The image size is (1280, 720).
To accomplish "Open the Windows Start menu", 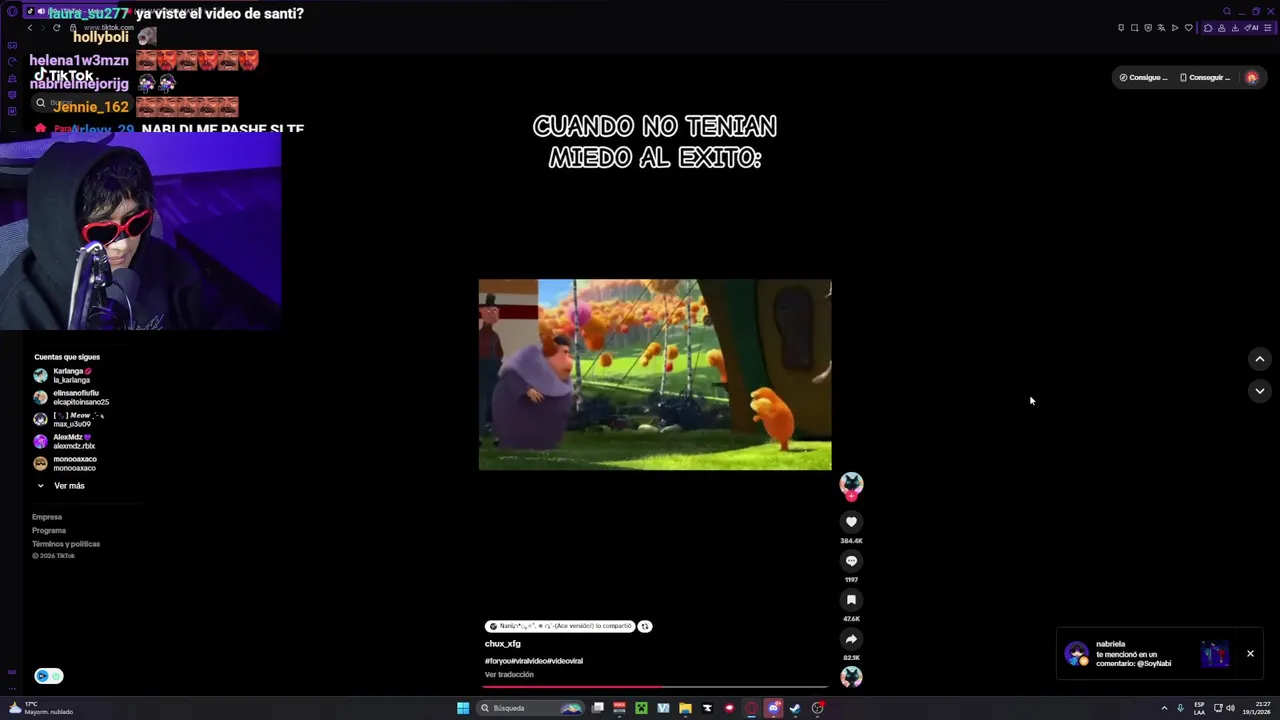I will (463, 708).
